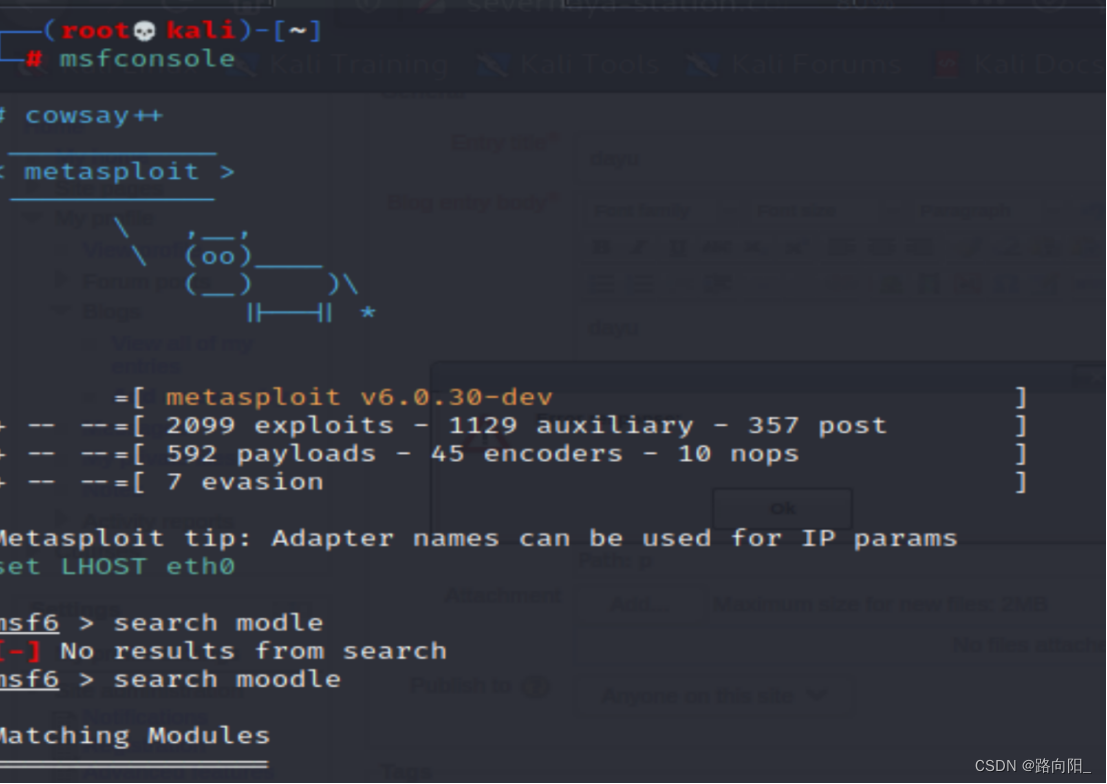Click the search modle command
Image resolution: width=1107 pixels, height=784 pixels.
[x=218, y=623]
